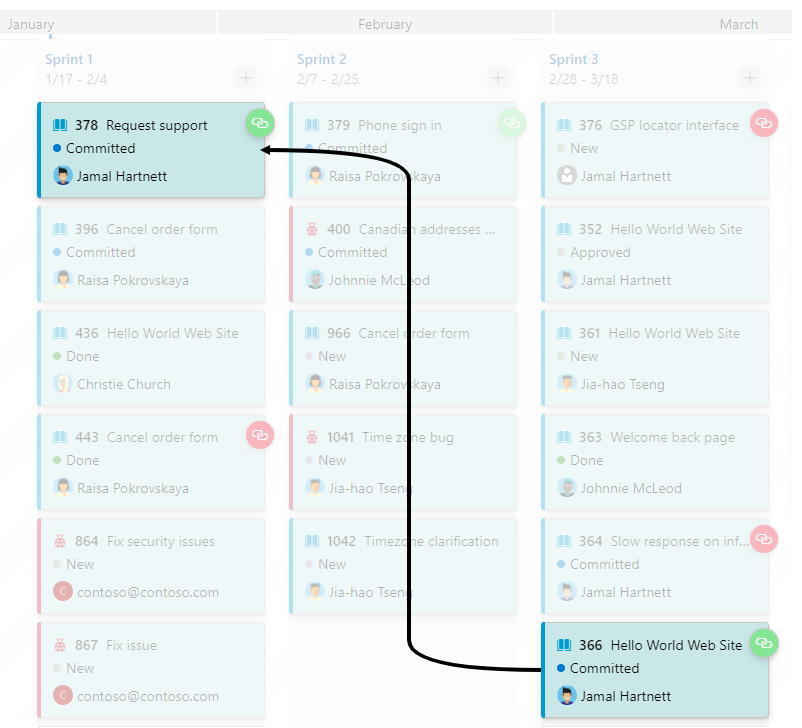Open the Sprint 1 heading link
Image resolution: width=802 pixels, height=728 pixels.
tap(69, 59)
